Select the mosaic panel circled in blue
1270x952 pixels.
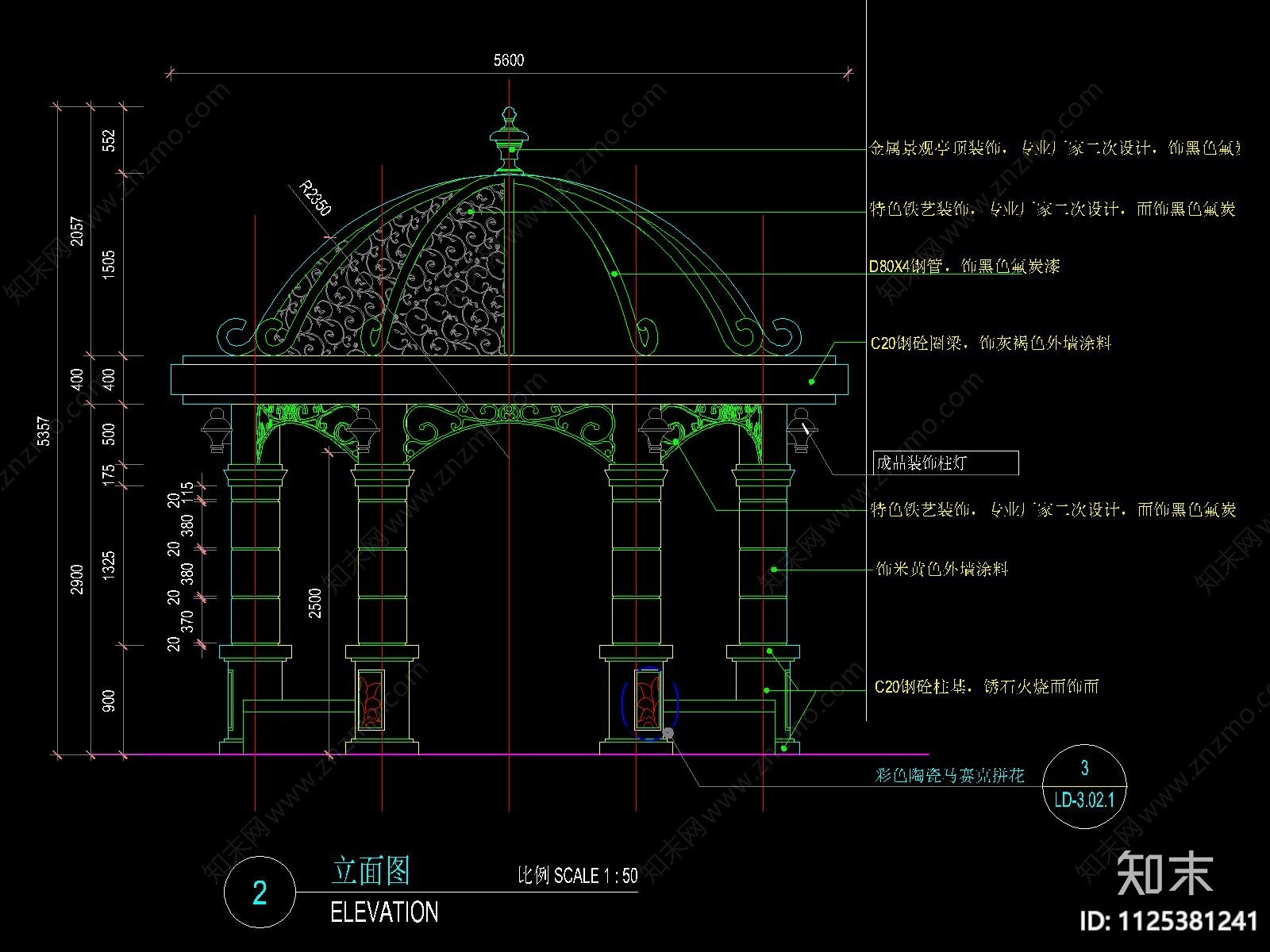648,700
